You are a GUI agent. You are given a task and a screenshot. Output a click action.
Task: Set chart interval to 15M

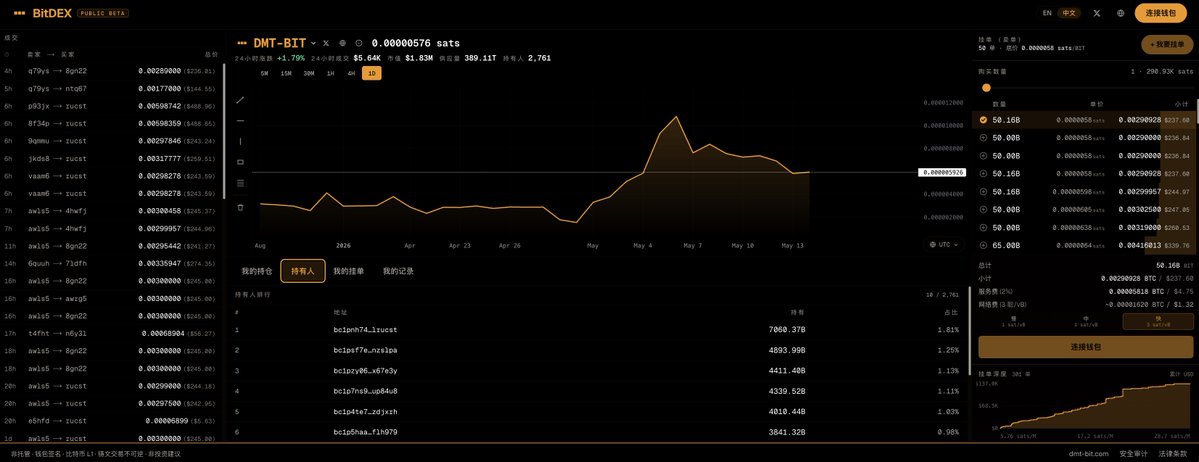pos(286,73)
